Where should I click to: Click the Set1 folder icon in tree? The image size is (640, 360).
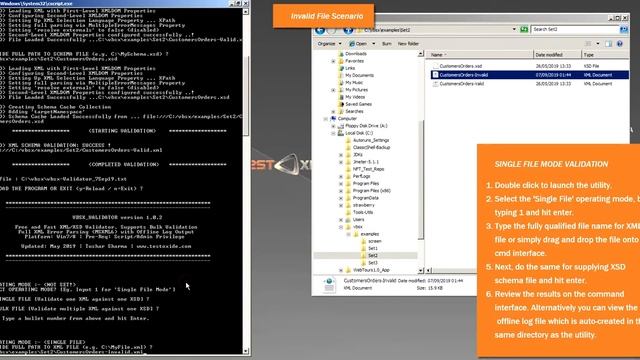364,249
